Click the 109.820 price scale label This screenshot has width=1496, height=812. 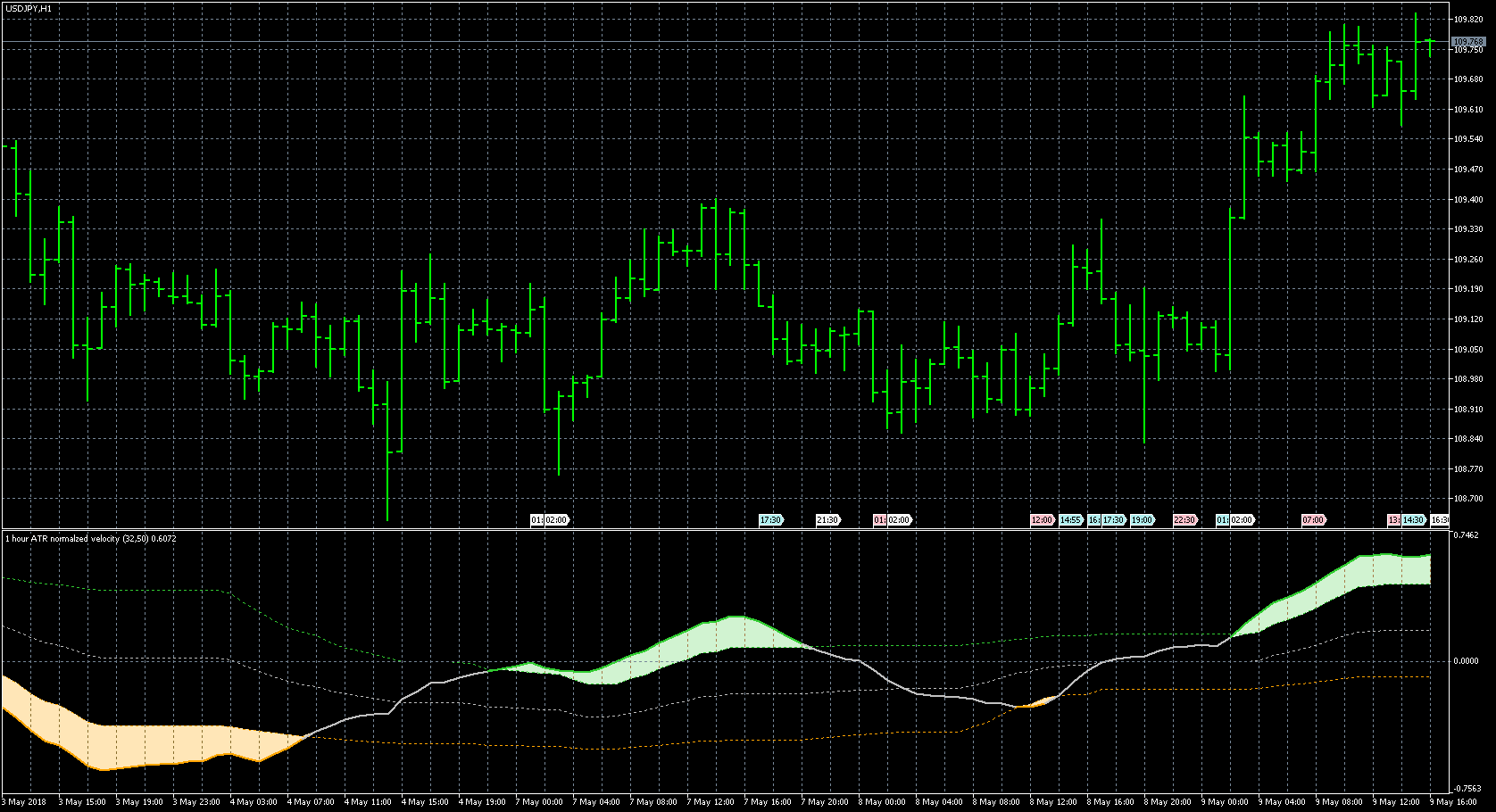point(1468,19)
